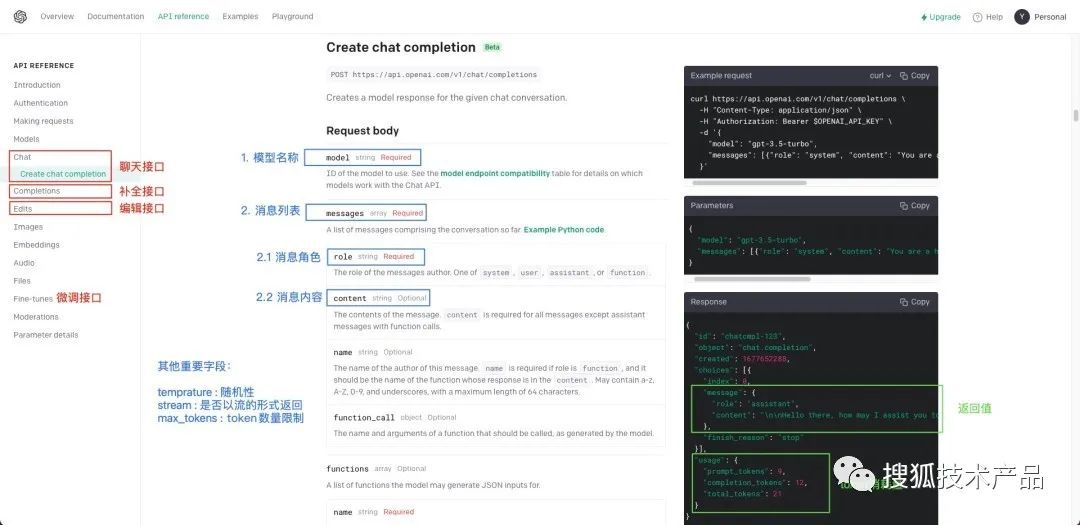Viewport: 1080px width, 525px height.
Task: Copy the Example request code
Action: (915, 76)
